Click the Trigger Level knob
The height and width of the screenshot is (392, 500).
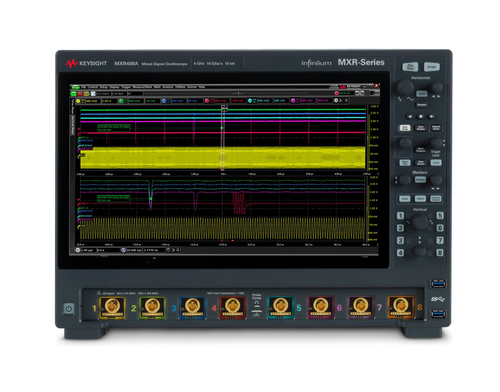click(437, 142)
